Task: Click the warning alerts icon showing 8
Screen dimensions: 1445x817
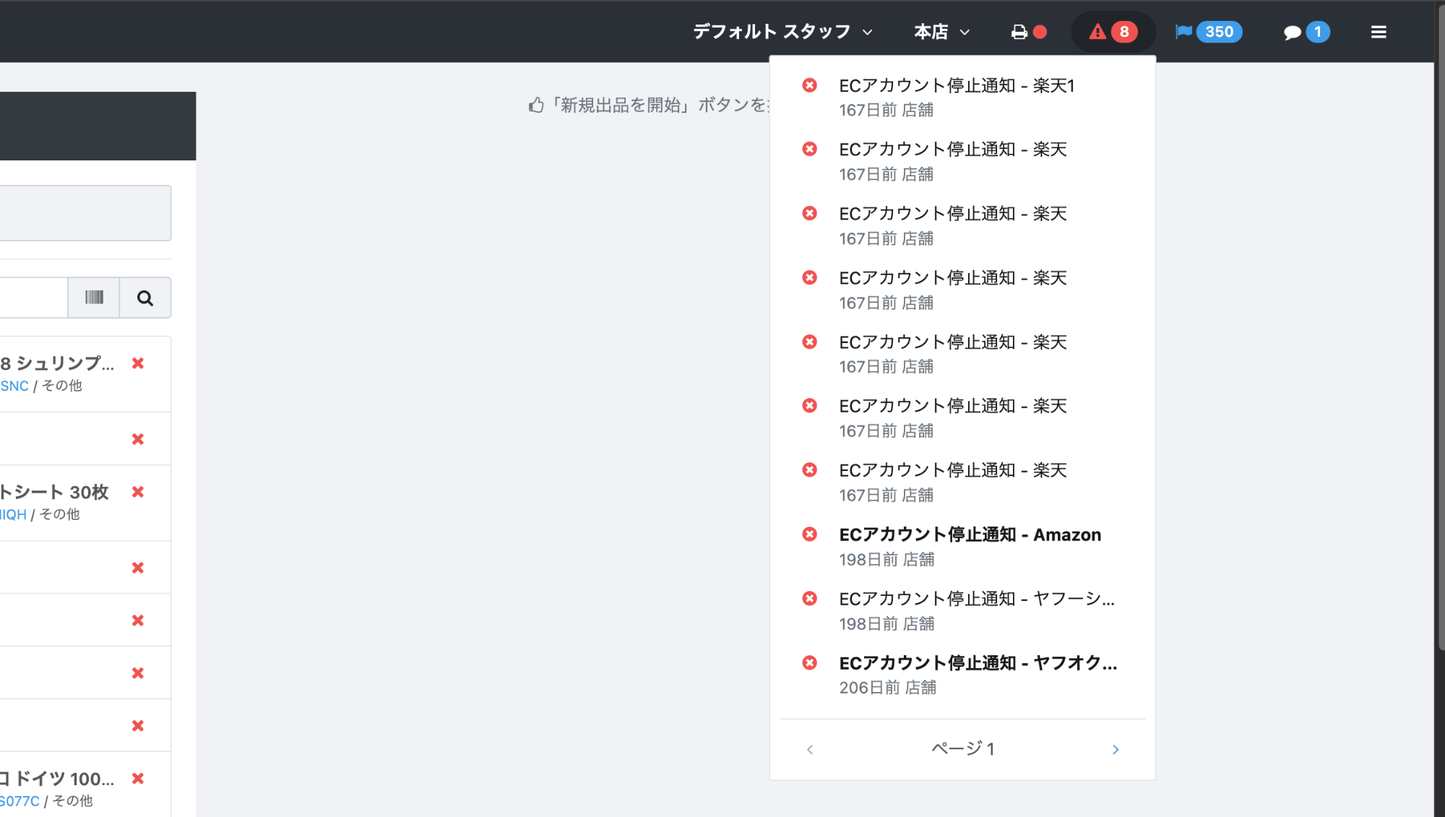Action: [1112, 31]
